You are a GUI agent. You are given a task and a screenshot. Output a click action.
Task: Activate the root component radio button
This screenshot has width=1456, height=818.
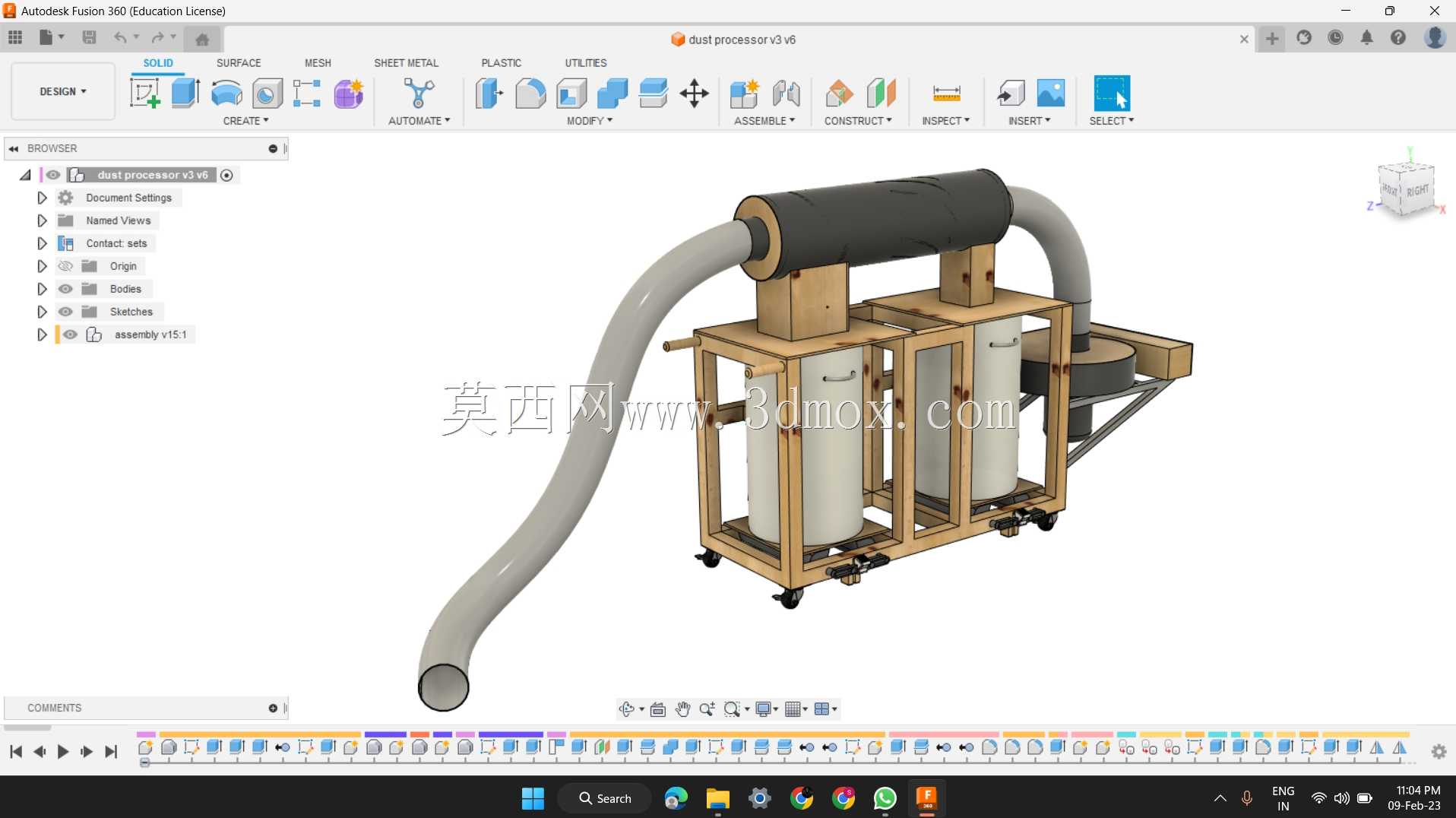(226, 175)
